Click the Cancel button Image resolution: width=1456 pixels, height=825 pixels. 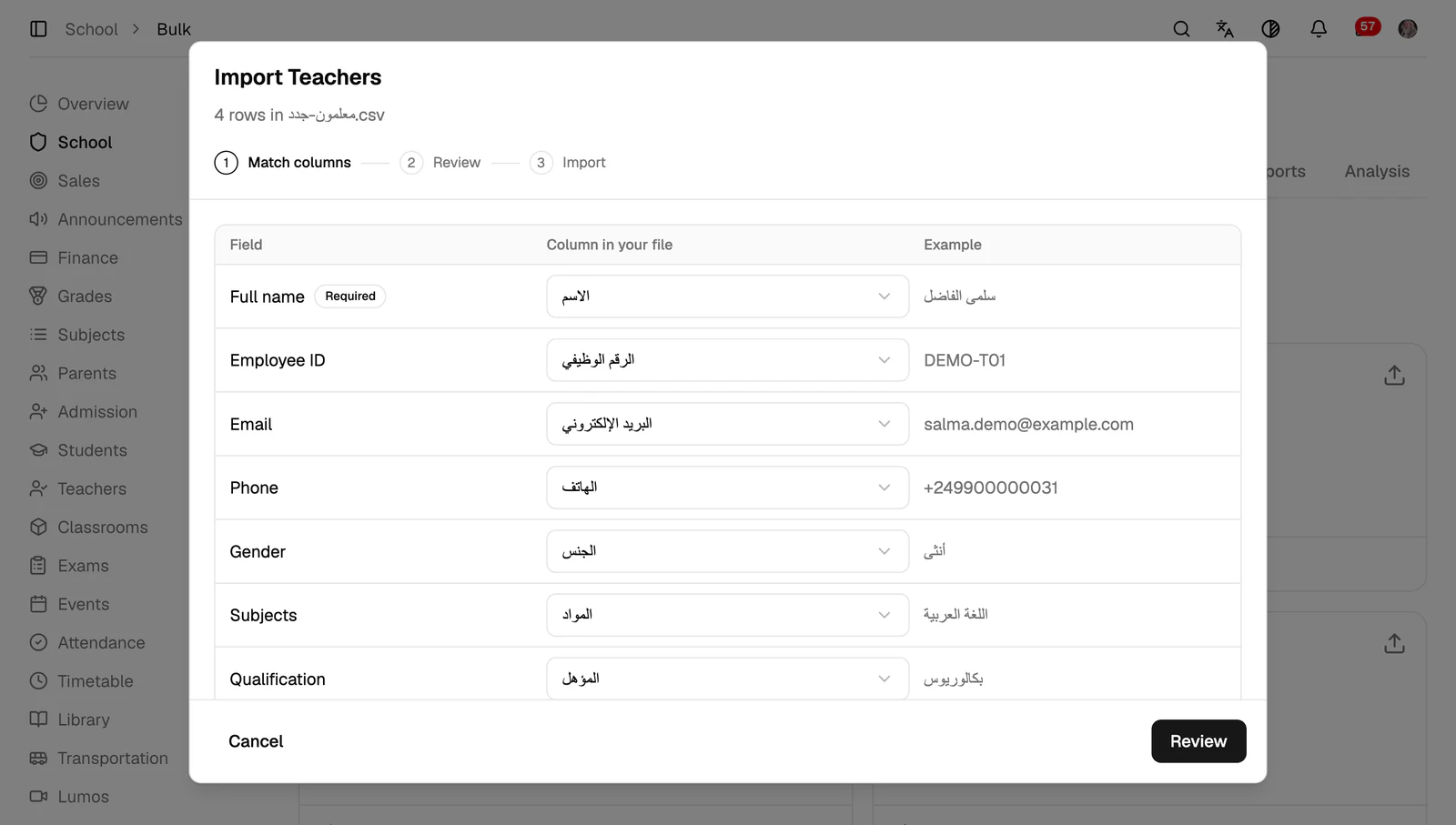pyautogui.click(x=256, y=741)
